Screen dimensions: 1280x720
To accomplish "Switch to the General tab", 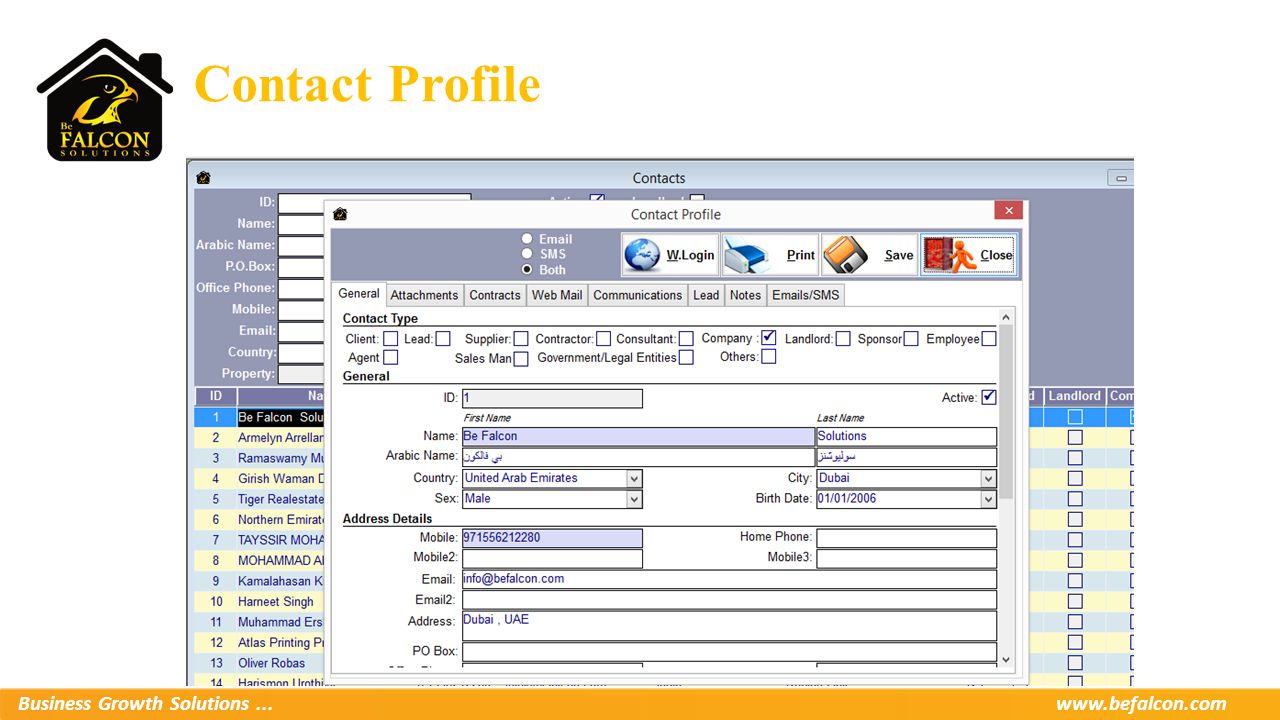I will pyautogui.click(x=359, y=294).
